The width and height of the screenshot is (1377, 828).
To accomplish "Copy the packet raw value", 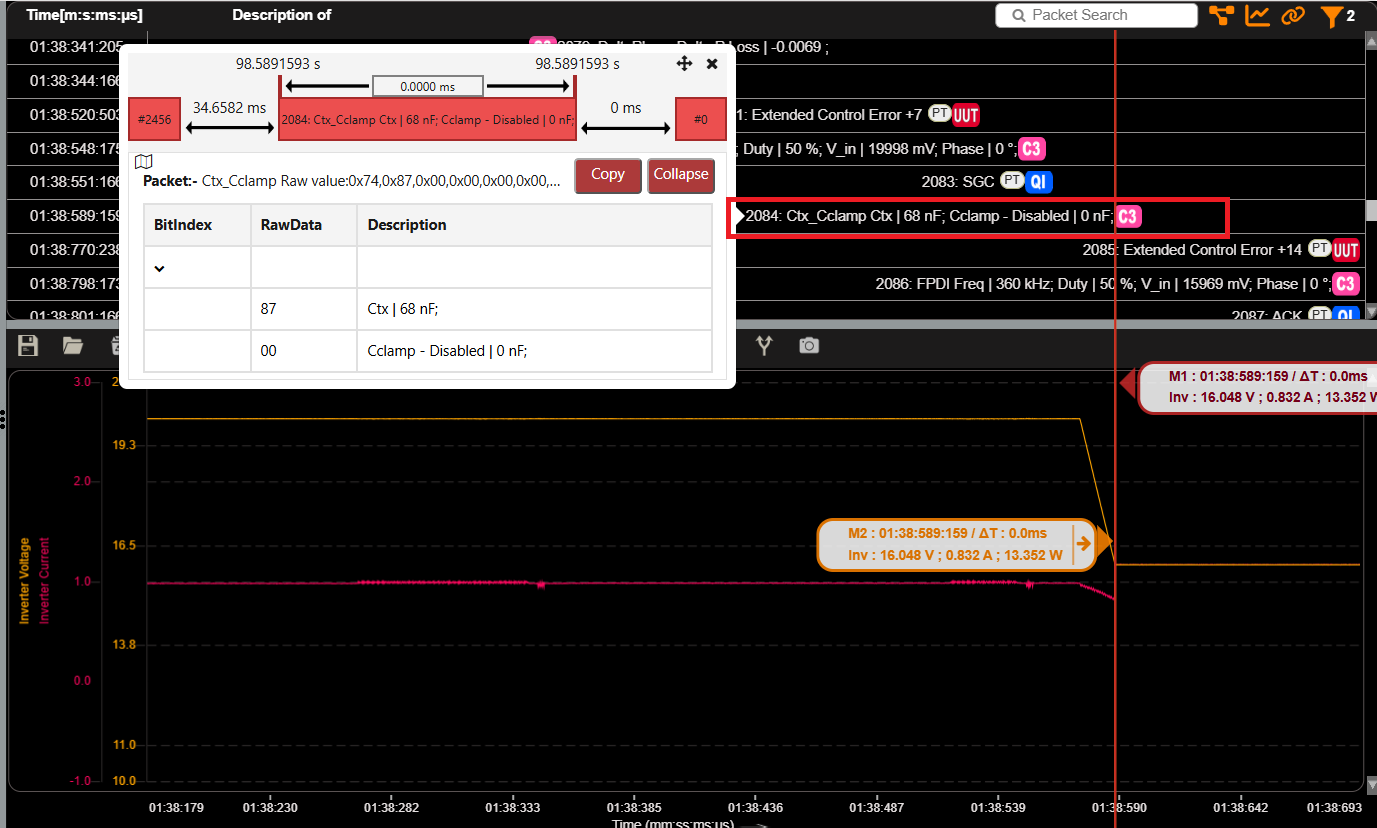I will coord(608,175).
